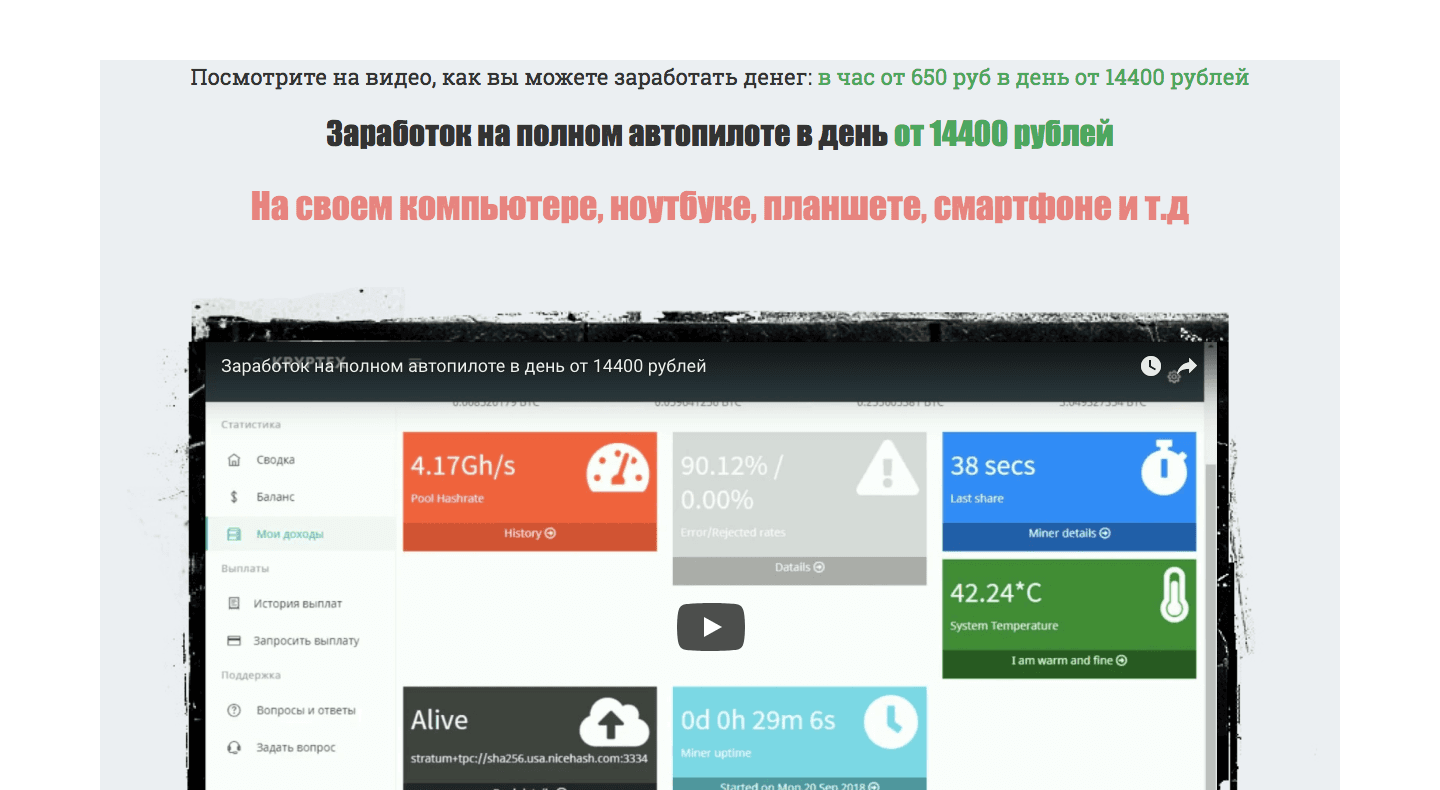This screenshot has height=790, width=1440.
Task: Click the question mark icon beside Вопросы и ответы
Action: point(235,710)
